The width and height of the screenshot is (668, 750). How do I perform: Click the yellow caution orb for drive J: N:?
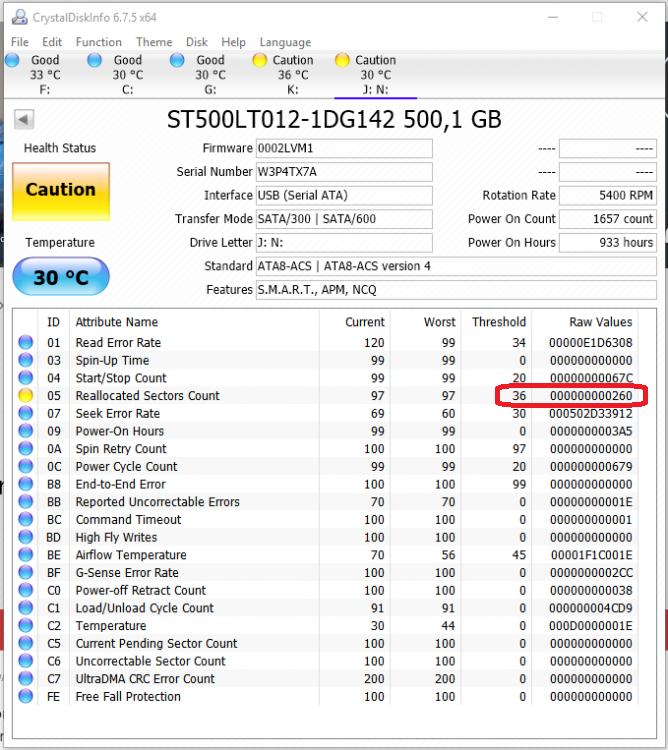(342, 60)
